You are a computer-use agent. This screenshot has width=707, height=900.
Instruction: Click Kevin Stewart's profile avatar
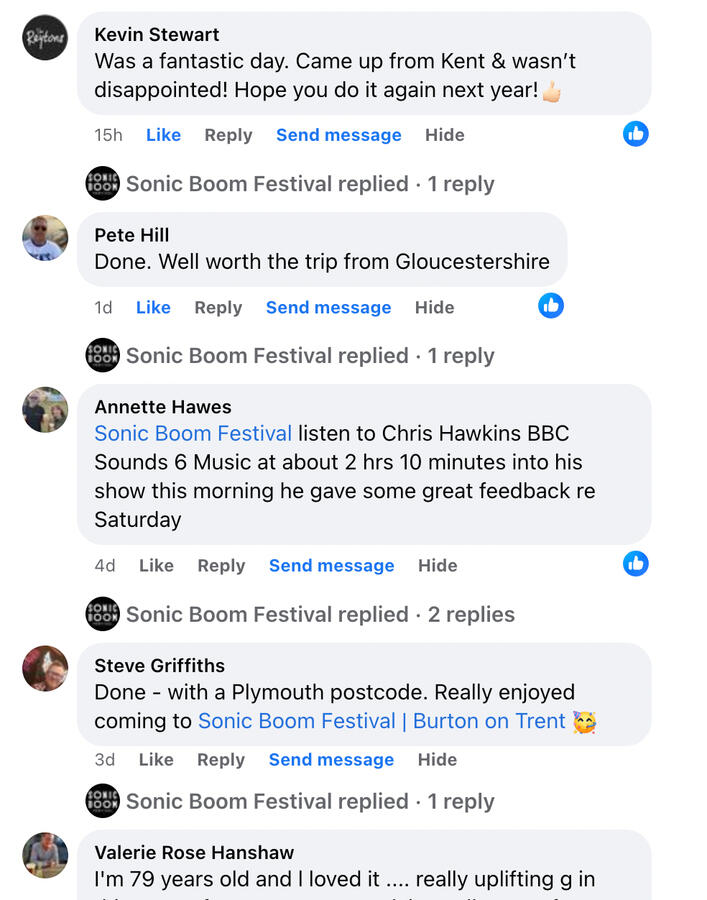45,38
